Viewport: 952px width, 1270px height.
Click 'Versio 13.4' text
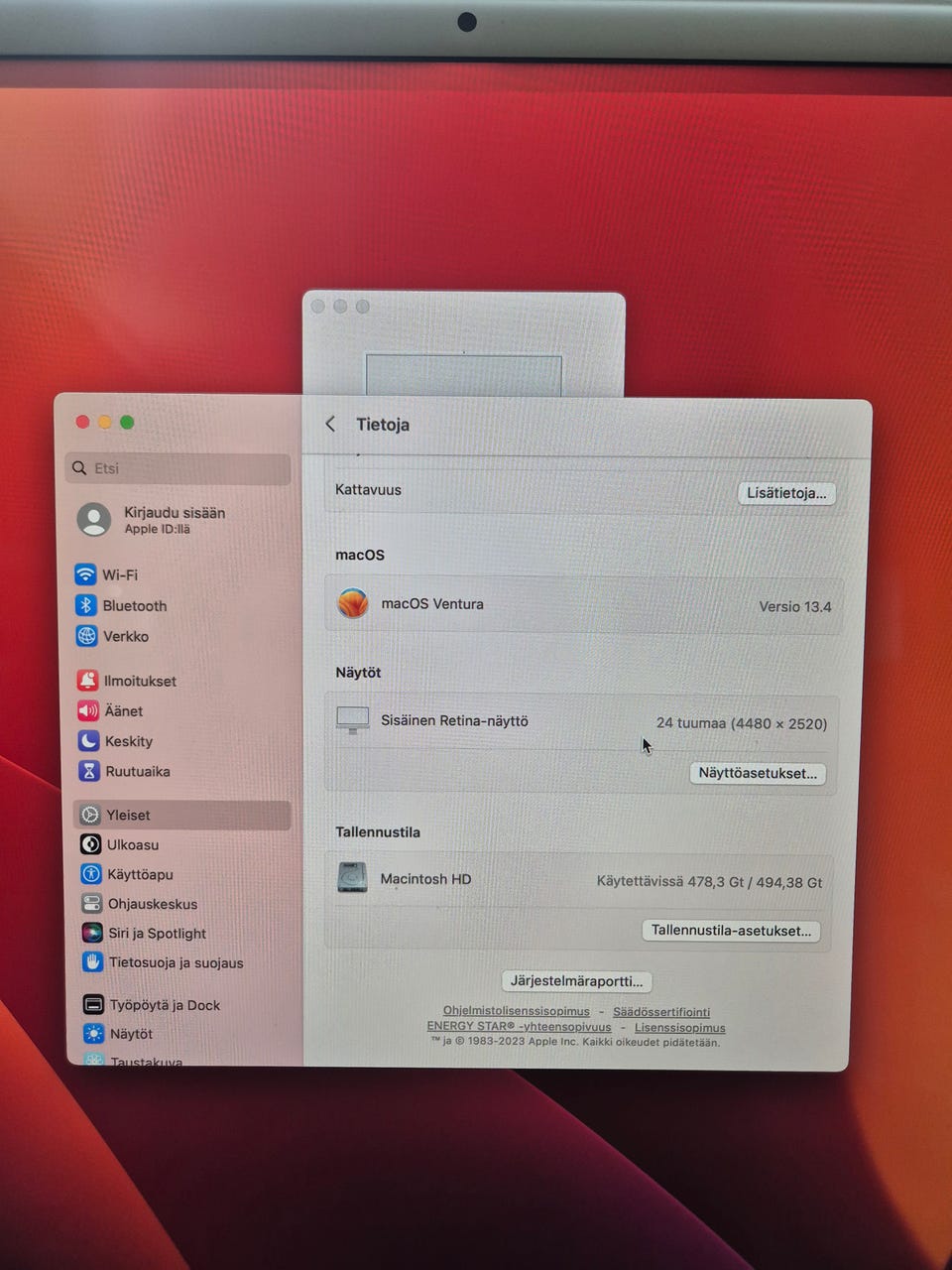[795, 606]
